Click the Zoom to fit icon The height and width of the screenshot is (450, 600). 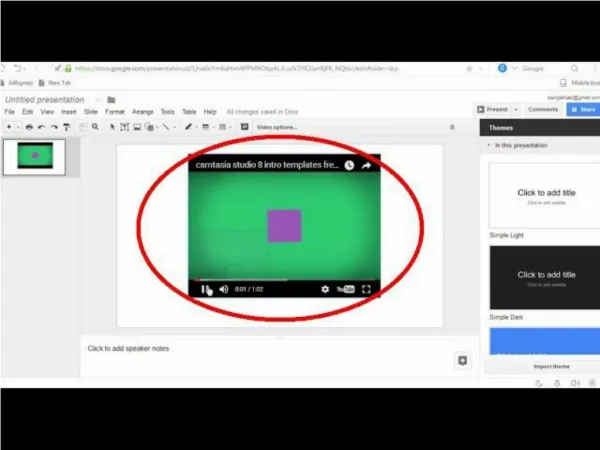[x=83, y=127]
